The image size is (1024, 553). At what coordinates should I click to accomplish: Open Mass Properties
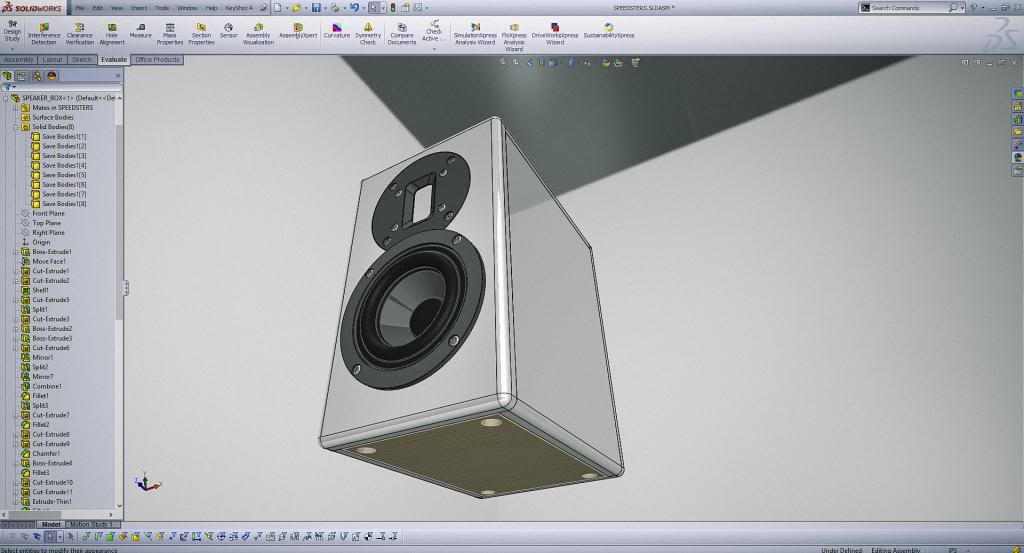(170, 34)
